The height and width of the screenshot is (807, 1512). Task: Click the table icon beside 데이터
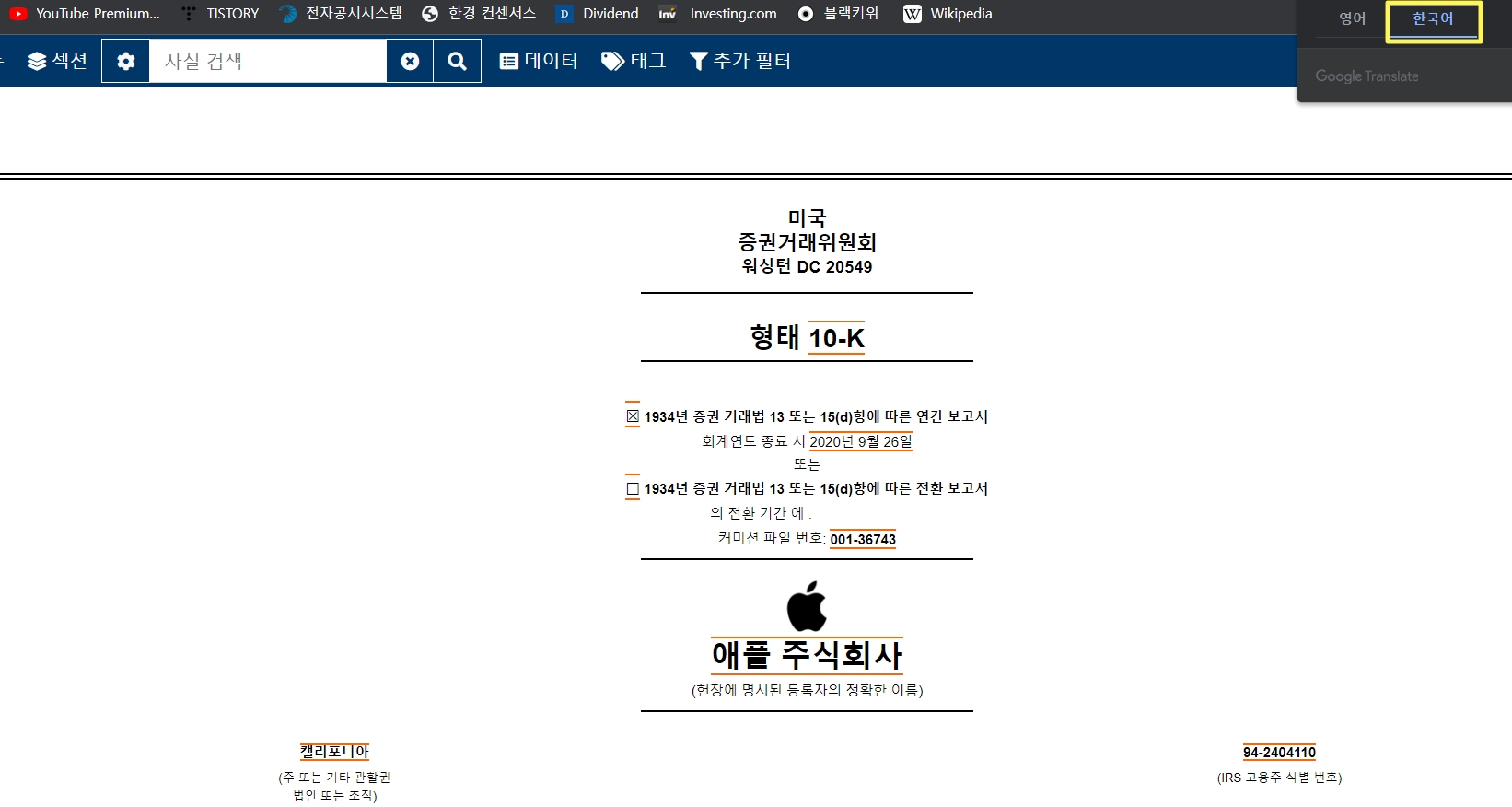pyautogui.click(x=508, y=61)
